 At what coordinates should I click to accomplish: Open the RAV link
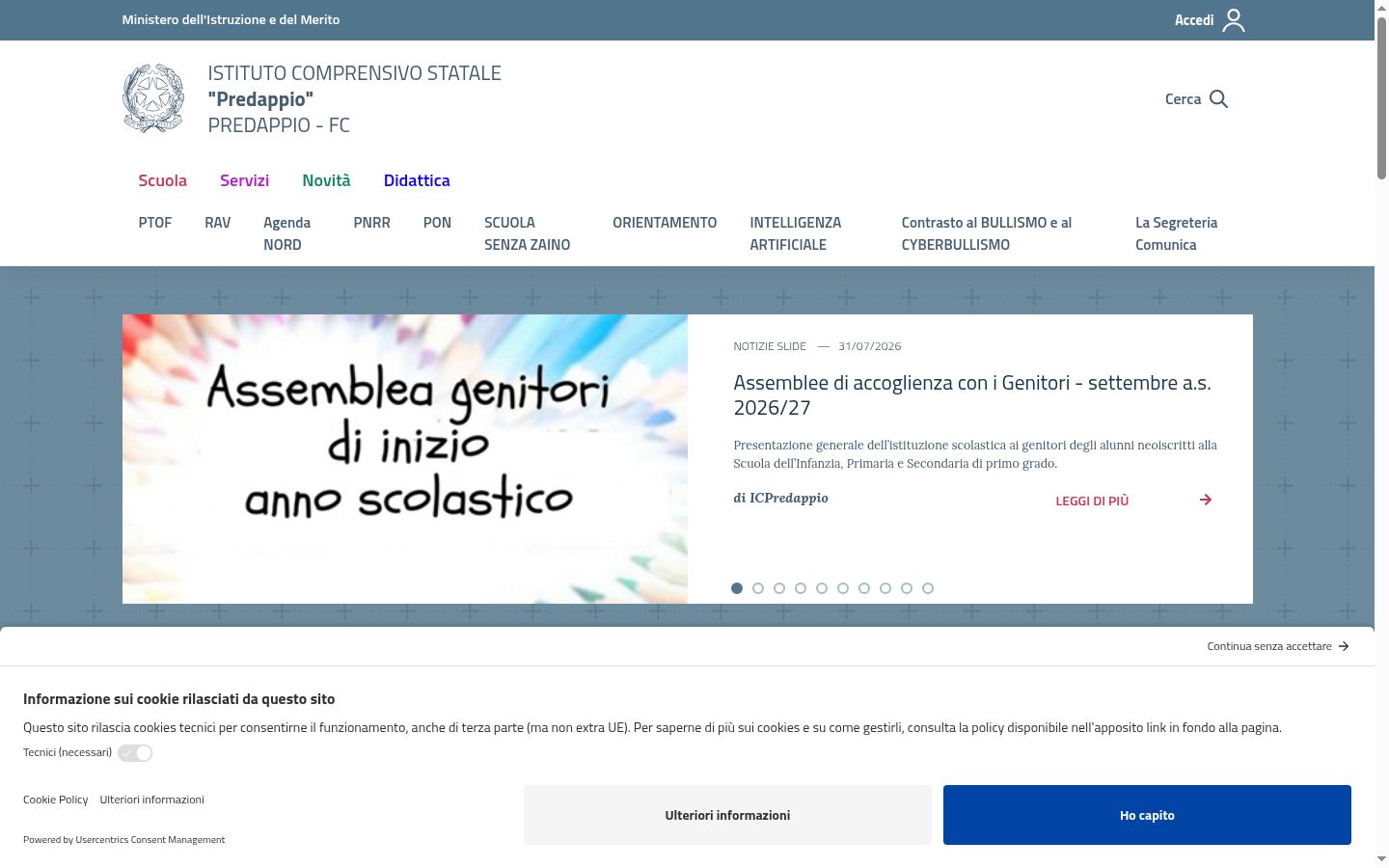tap(218, 223)
